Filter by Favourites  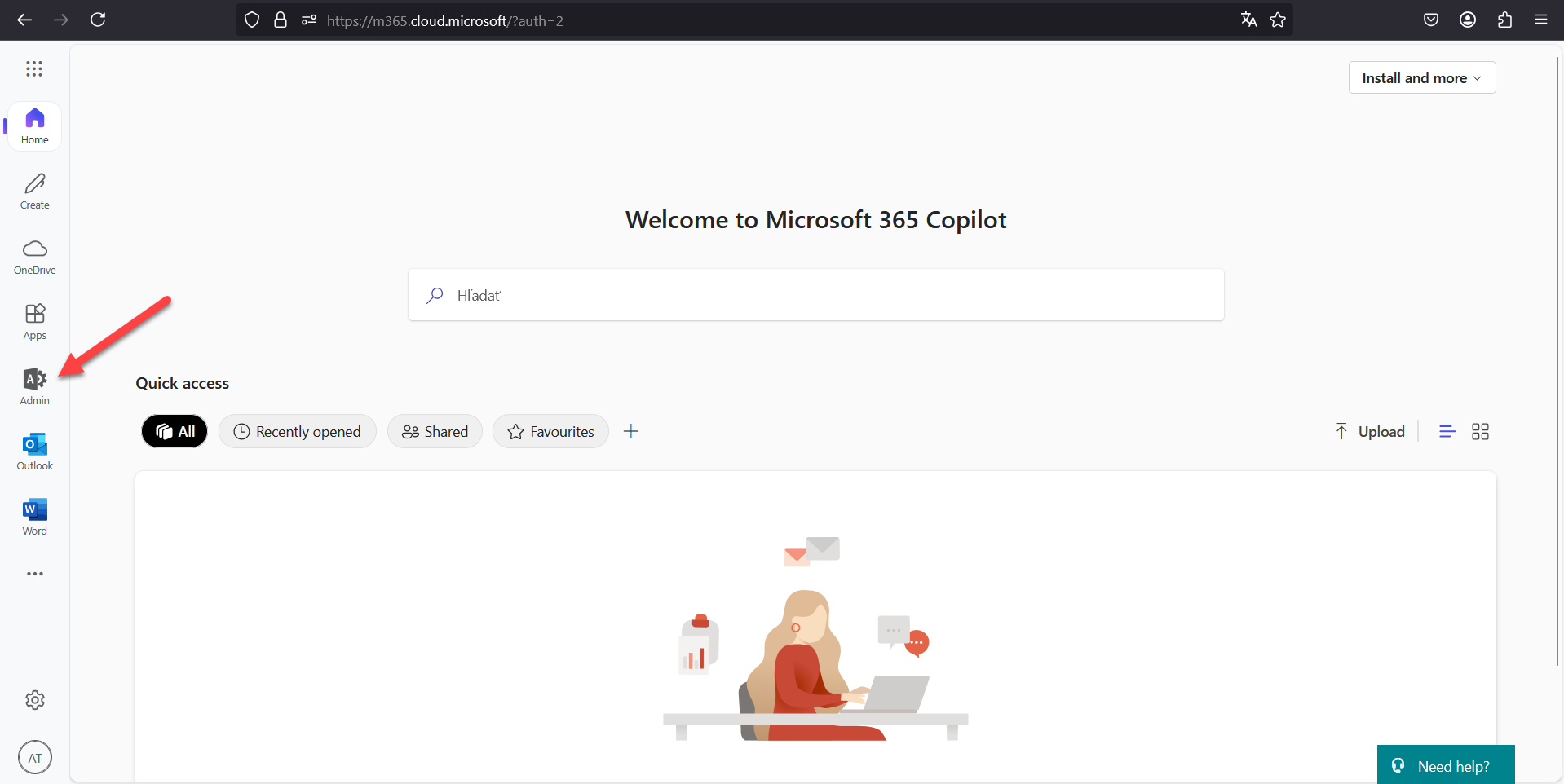(550, 431)
